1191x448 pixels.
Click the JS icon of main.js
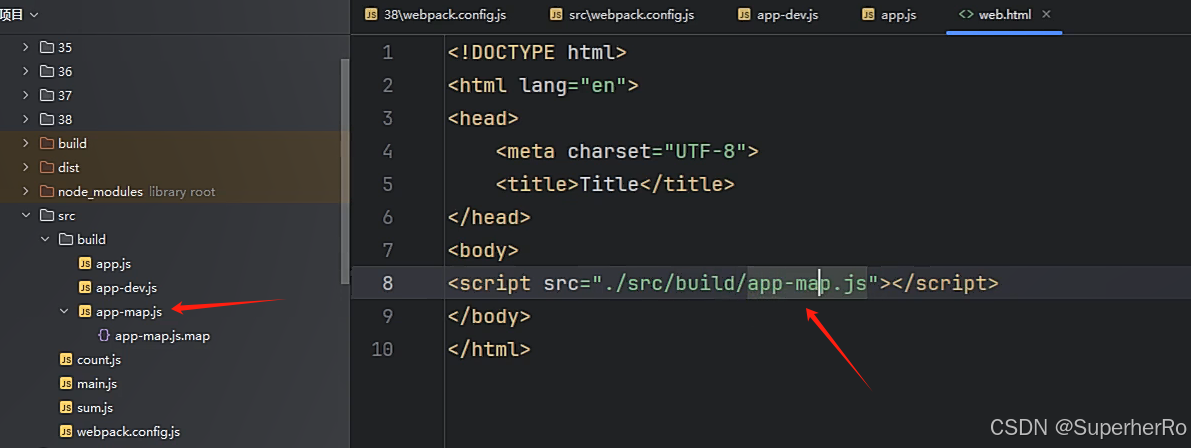(x=66, y=383)
